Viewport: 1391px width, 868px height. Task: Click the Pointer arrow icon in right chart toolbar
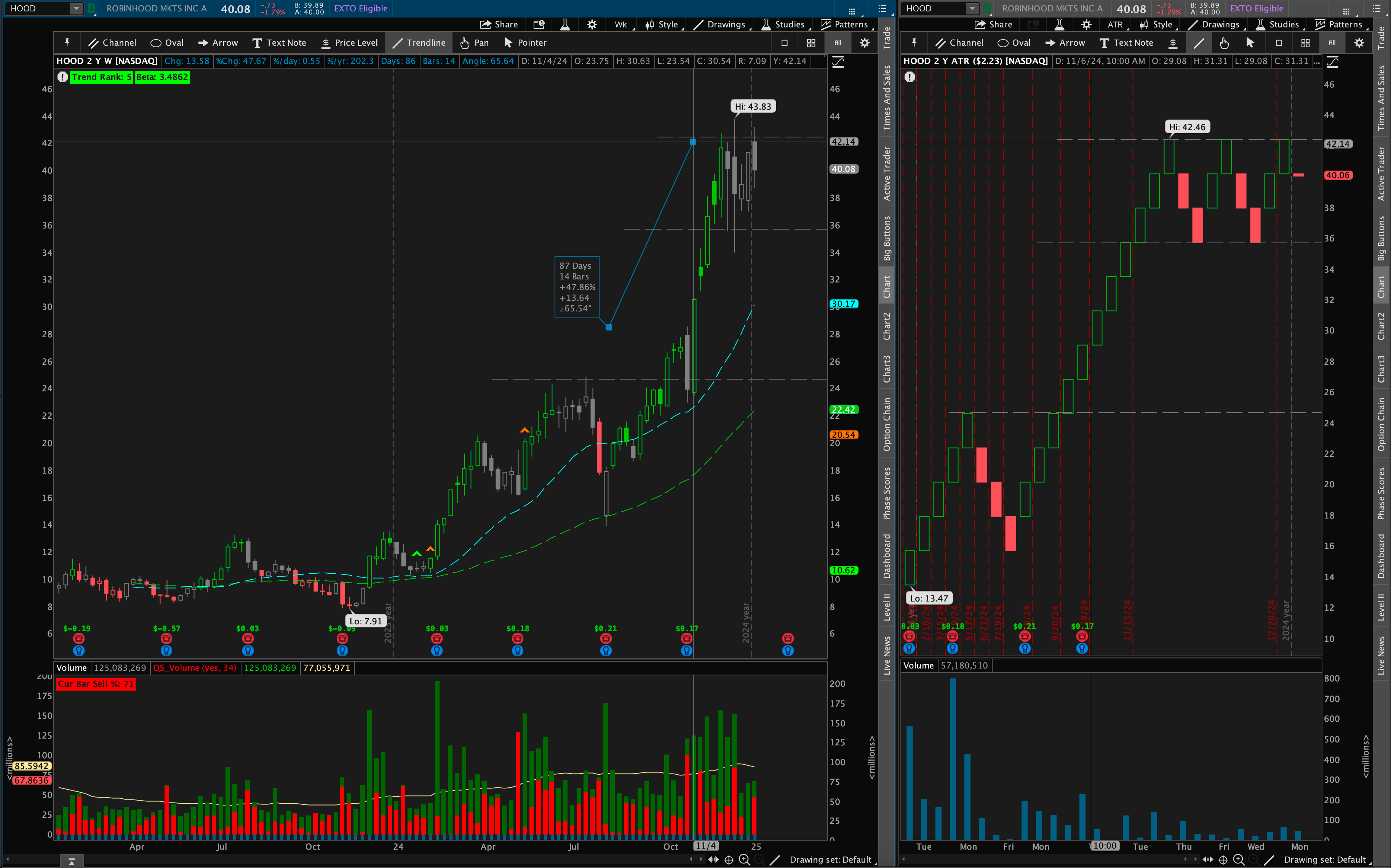1250,43
